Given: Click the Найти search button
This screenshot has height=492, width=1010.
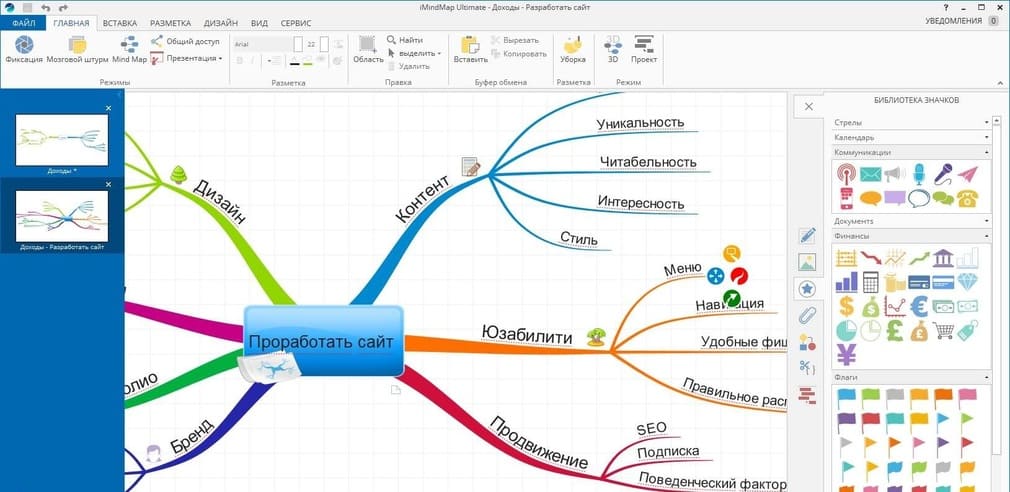Looking at the screenshot, I should pos(405,40).
